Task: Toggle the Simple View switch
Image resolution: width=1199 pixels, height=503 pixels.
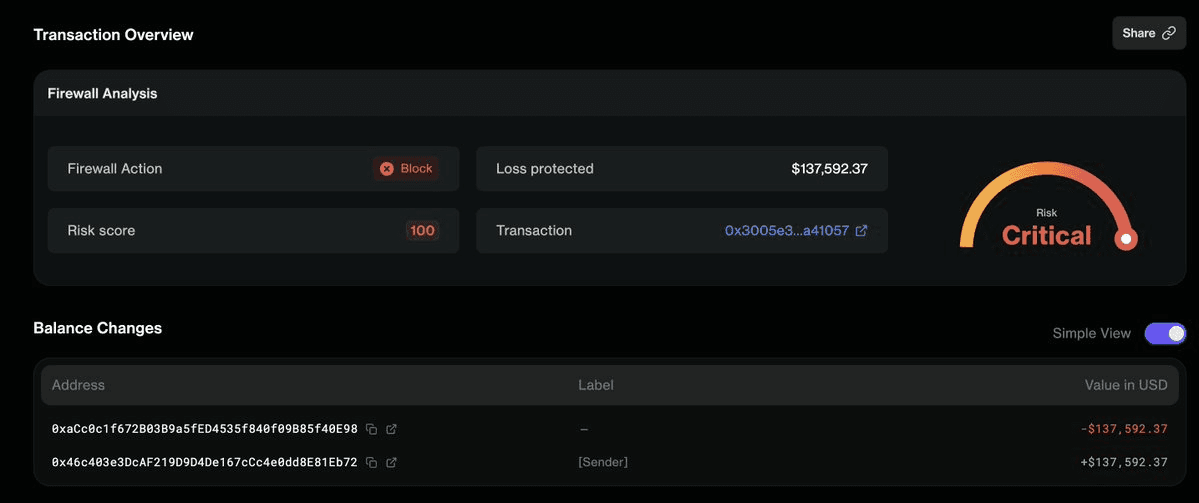Action: coord(1165,333)
